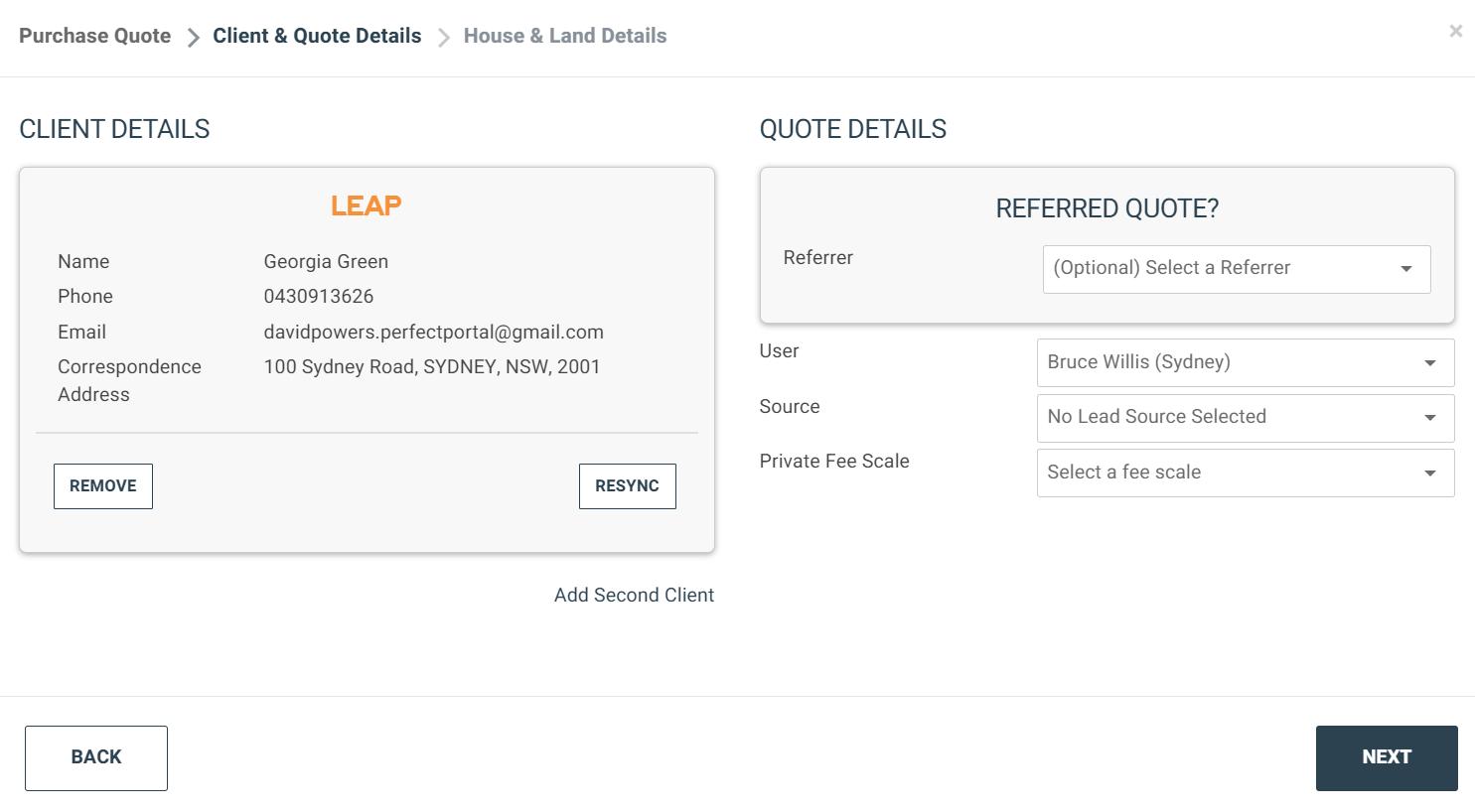Click the client name Georgia Green
Viewport: 1475px width, 812px height.
click(x=326, y=261)
